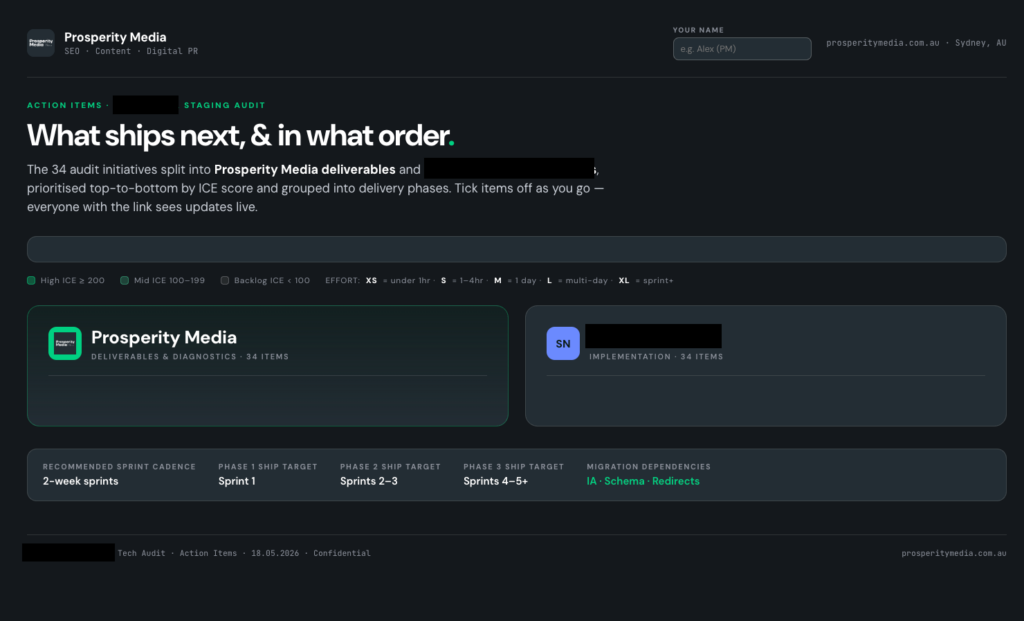
Task: Click the Prosperity Media header title
Action: click(x=115, y=37)
